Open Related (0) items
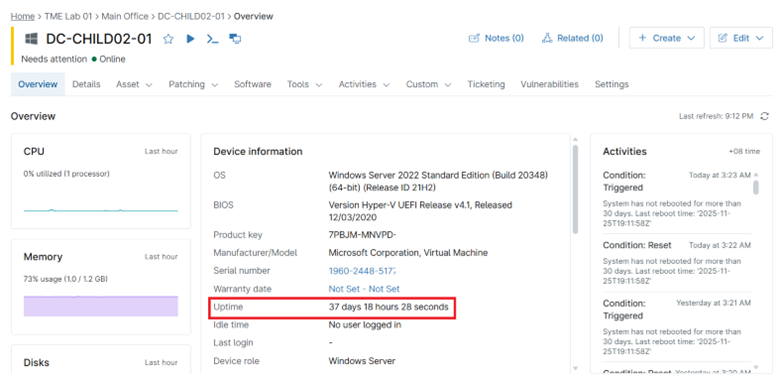The width and height of the screenshot is (780, 379). (573, 38)
